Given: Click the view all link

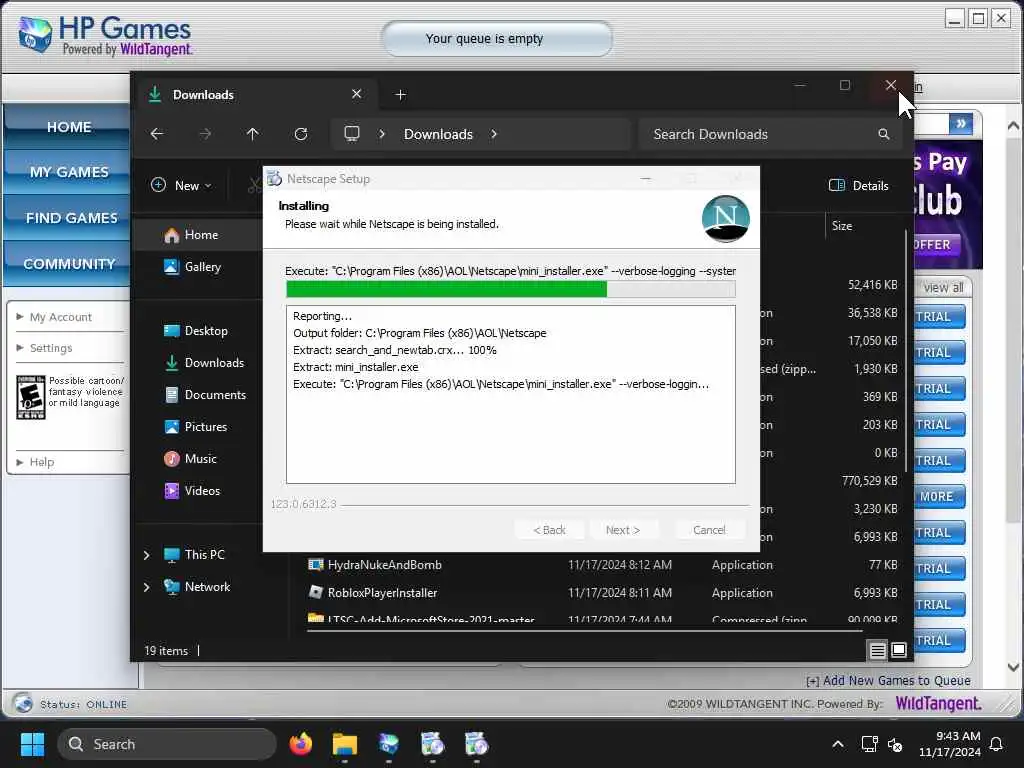Looking at the screenshot, I should pyautogui.click(x=943, y=287).
